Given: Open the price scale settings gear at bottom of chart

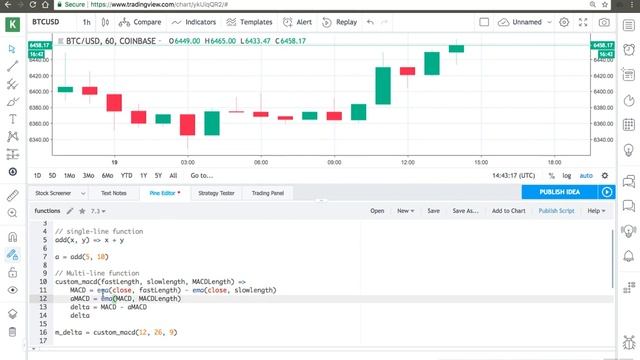Looking at the screenshot, I should click(x=605, y=176).
